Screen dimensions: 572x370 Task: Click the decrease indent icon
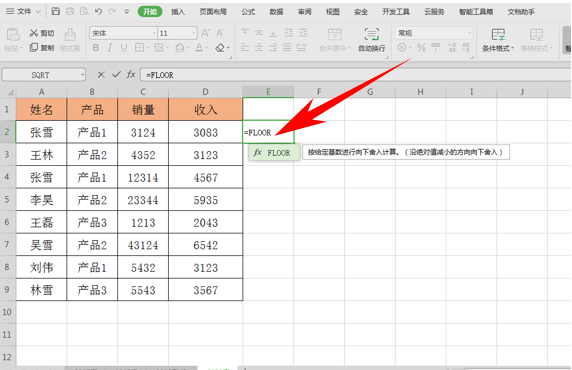[x=289, y=33]
